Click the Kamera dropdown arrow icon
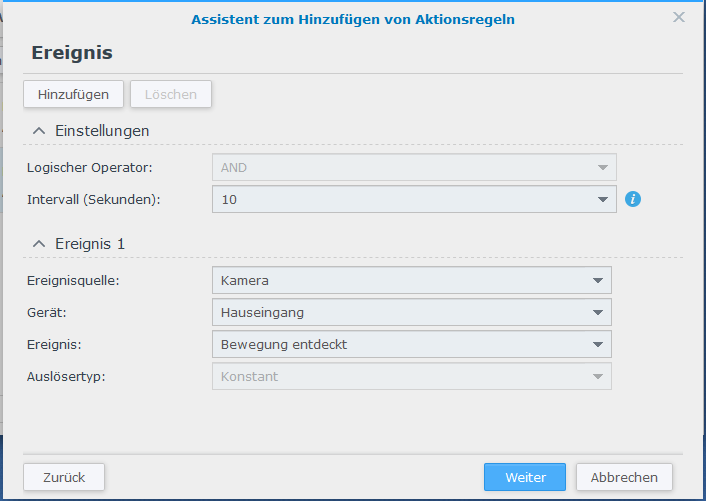Screen dimensions: 706x501 (597, 280)
